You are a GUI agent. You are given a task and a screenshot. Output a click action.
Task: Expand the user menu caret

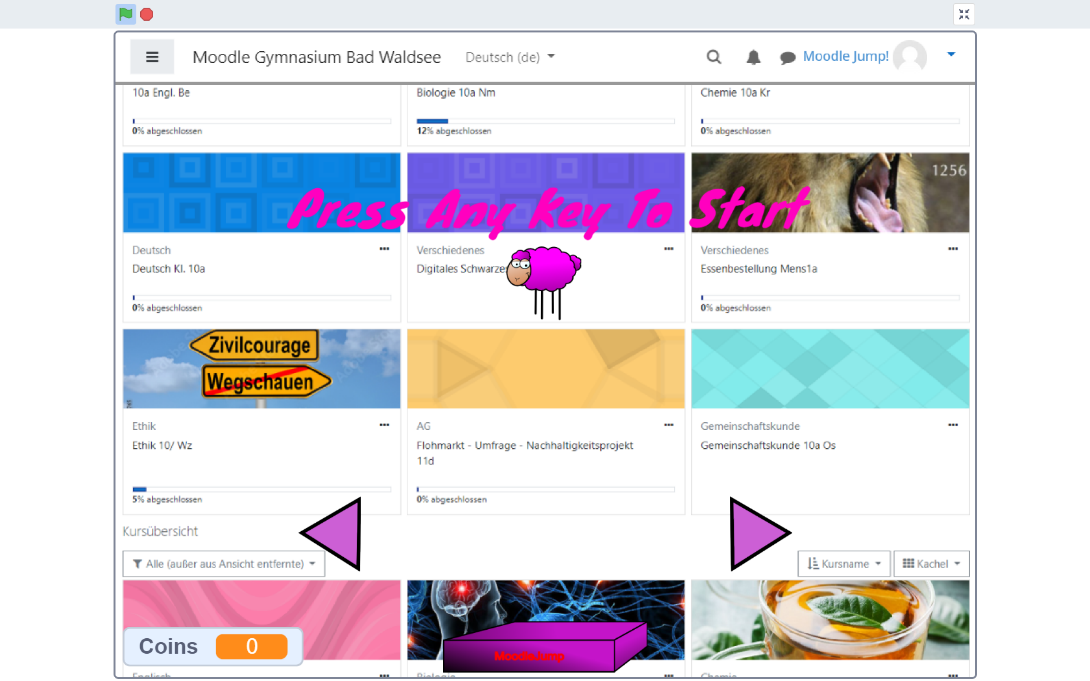(x=951, y=54)
